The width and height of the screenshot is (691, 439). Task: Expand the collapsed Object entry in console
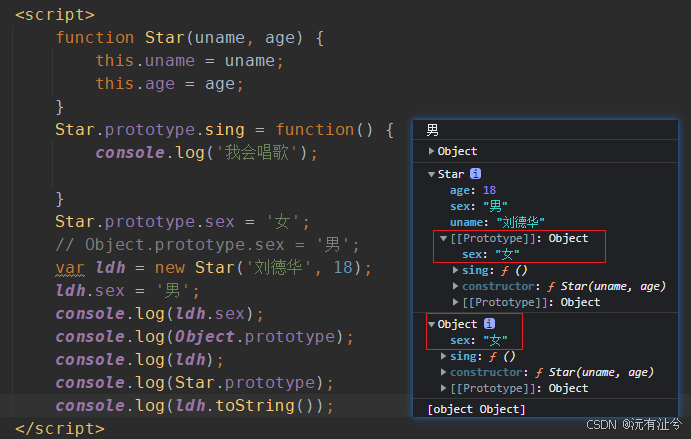point(431,151)
